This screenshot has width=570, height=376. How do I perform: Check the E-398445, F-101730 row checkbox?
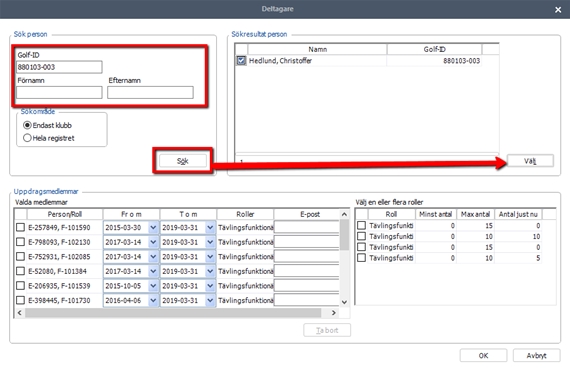click(x=20, y=300)
